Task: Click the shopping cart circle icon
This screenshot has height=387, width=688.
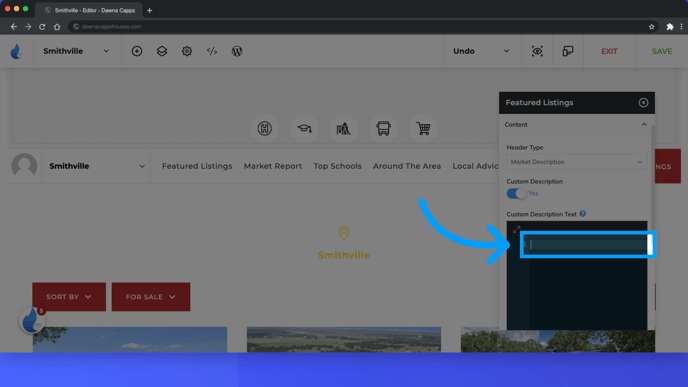Action: pyautogui.click(x=423, y=129)
